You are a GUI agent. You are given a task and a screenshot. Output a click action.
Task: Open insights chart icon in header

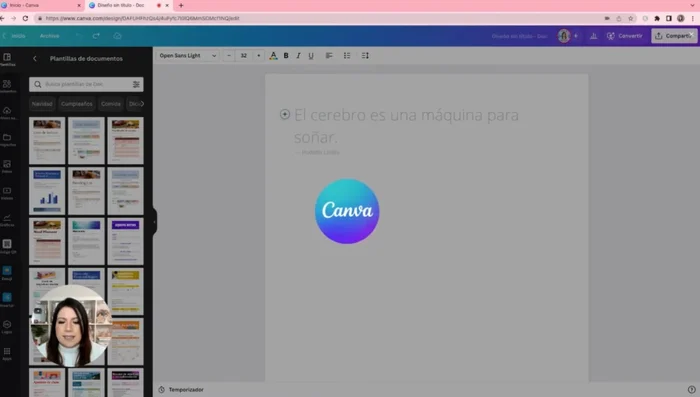593,36
